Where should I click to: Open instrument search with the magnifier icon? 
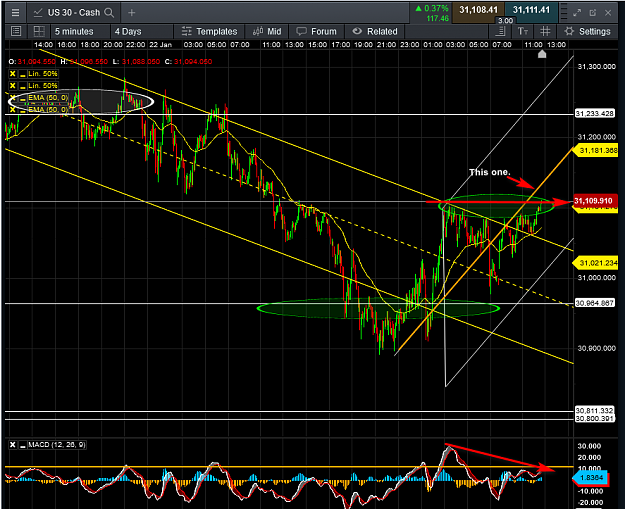tap(109, 13)
